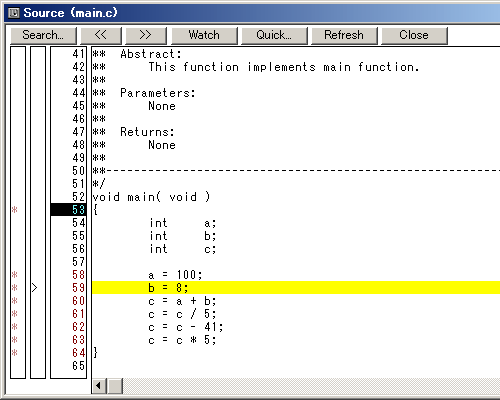Click the highlighted statement b = 8

(168, 288)
